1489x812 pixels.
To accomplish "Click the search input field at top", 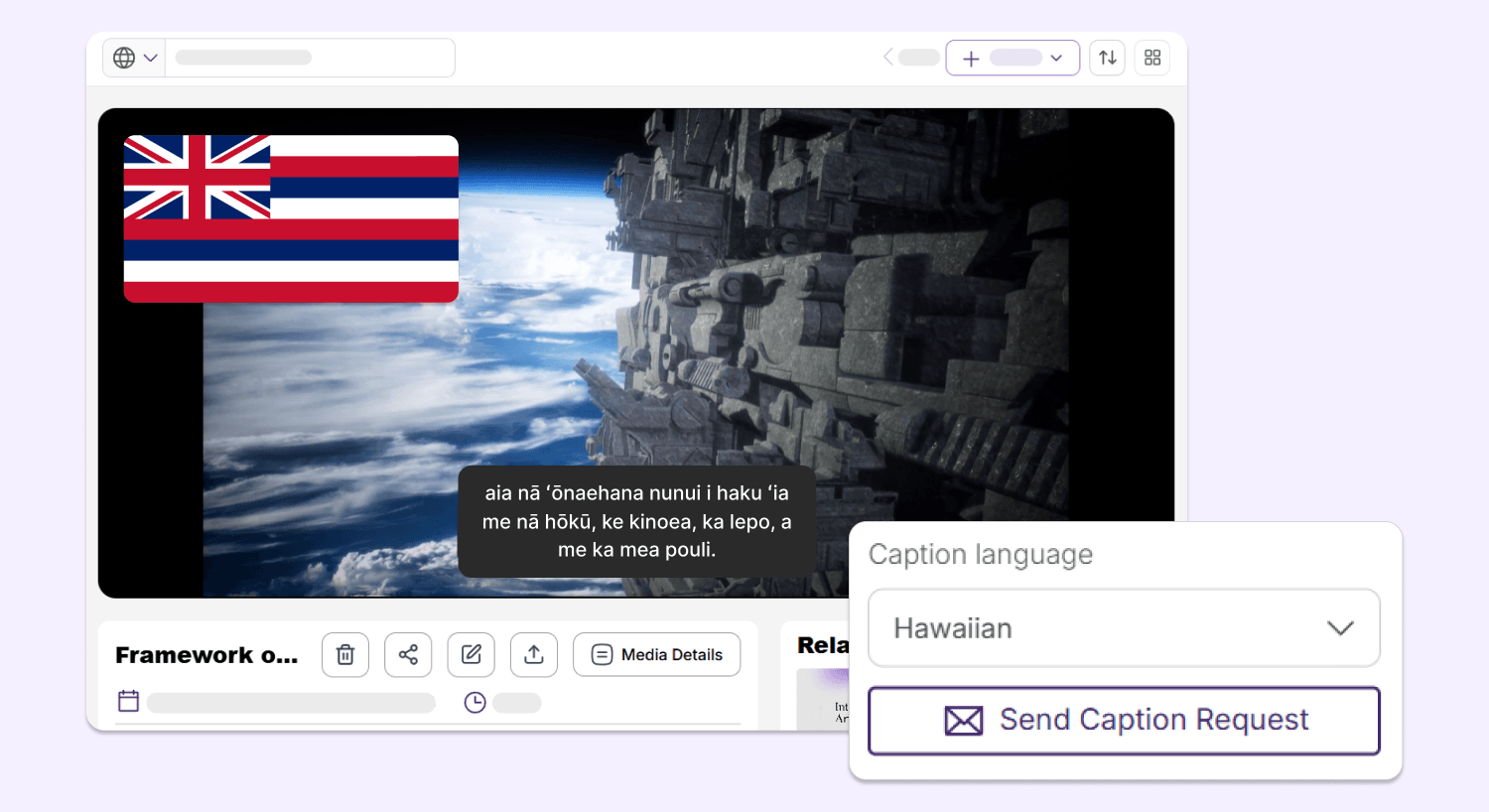I will [310, 58].
